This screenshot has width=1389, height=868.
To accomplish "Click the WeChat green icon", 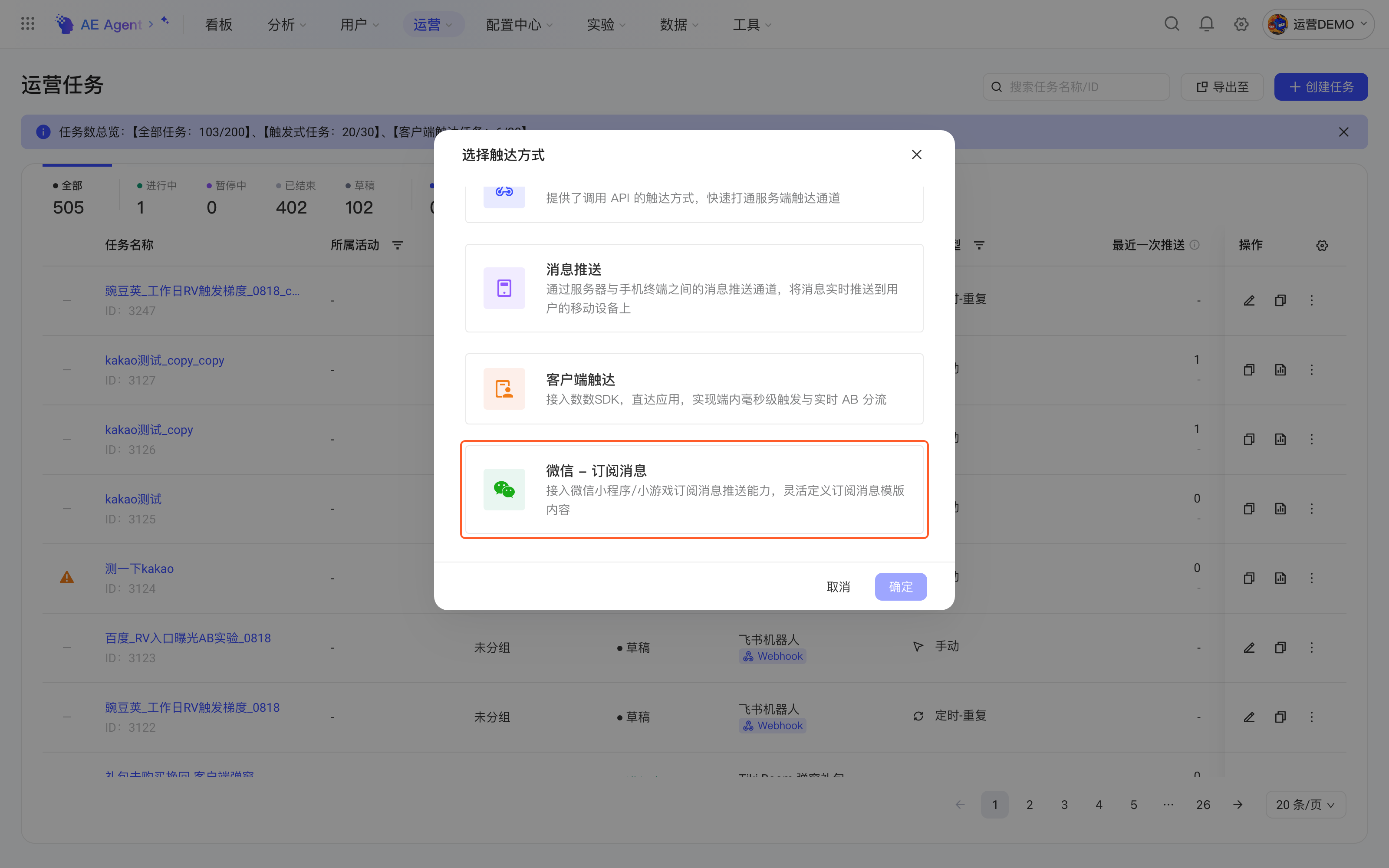I will pyautogui.click(x=504, y=490).
